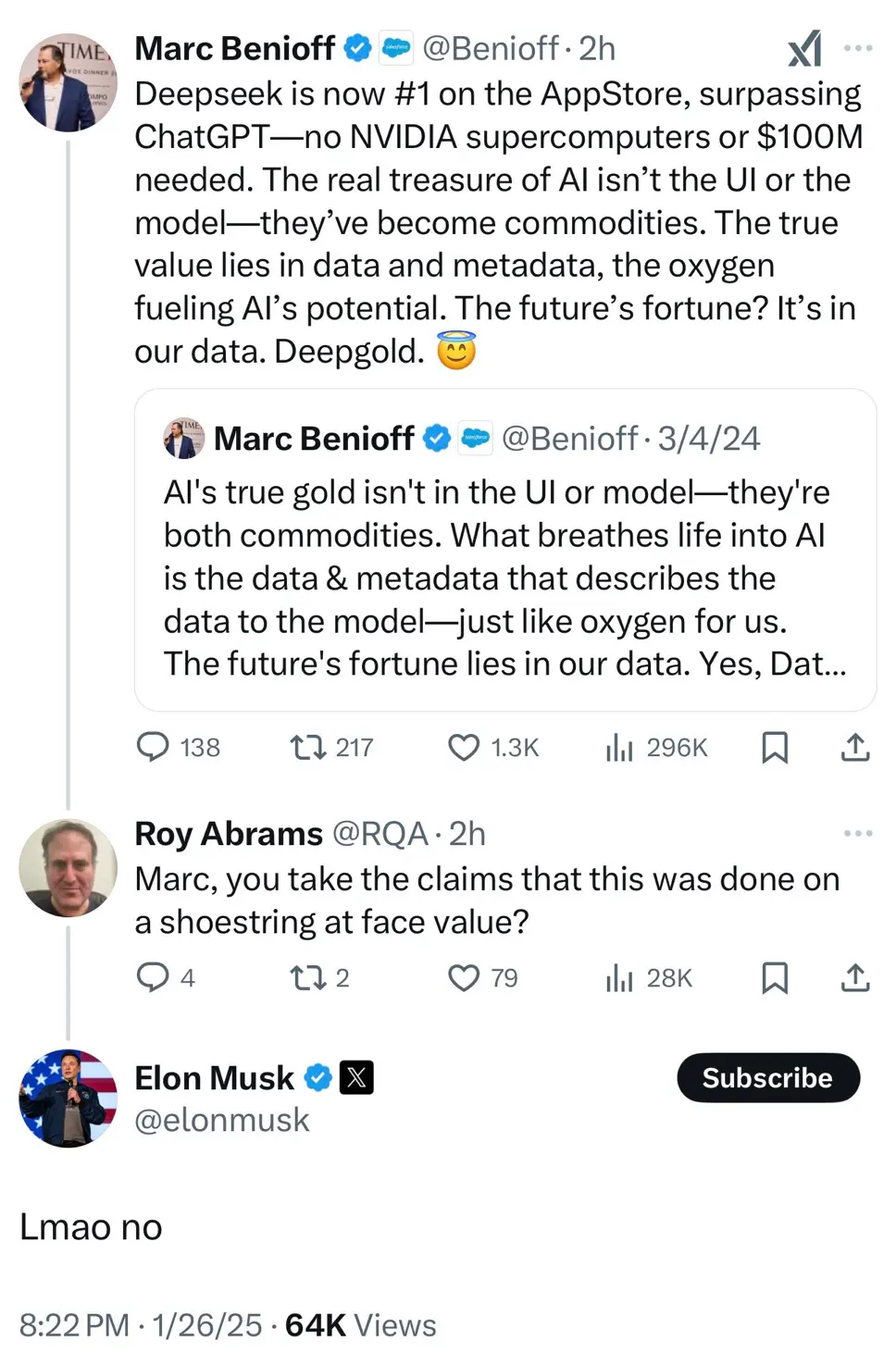The image size is (896, 1366).
Task: Click the Salesforce affiliate badge beside Benioff's name
Action: [396, 47]
